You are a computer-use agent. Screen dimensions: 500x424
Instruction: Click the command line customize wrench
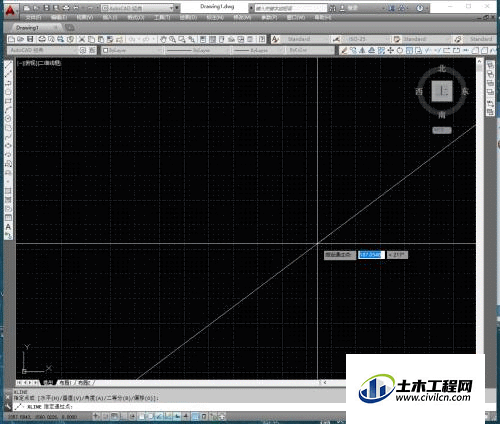tap(8, 407)
